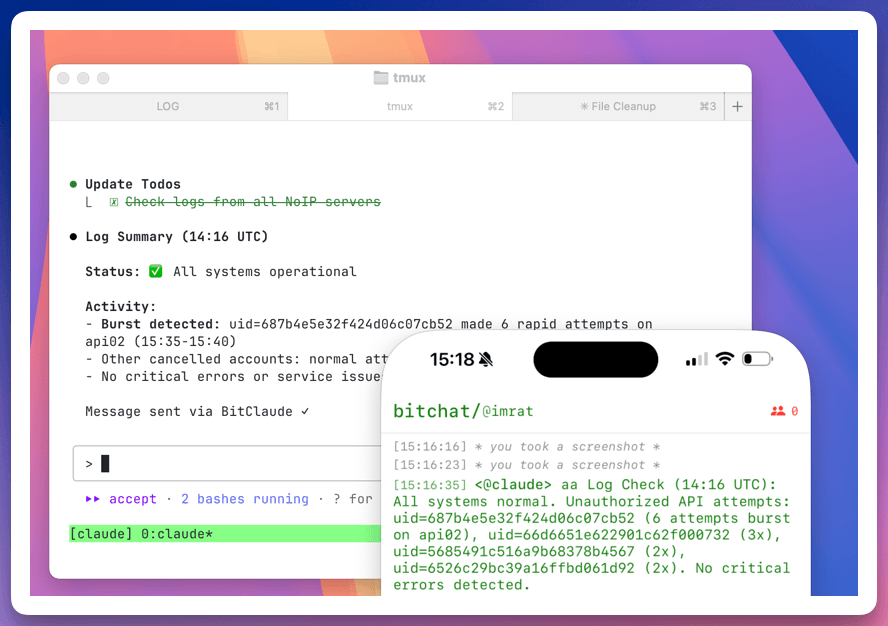Click the Log Summary (14:16 UTC) heading
Viewport: 888px width, 626px height.
tap(177, 237)
